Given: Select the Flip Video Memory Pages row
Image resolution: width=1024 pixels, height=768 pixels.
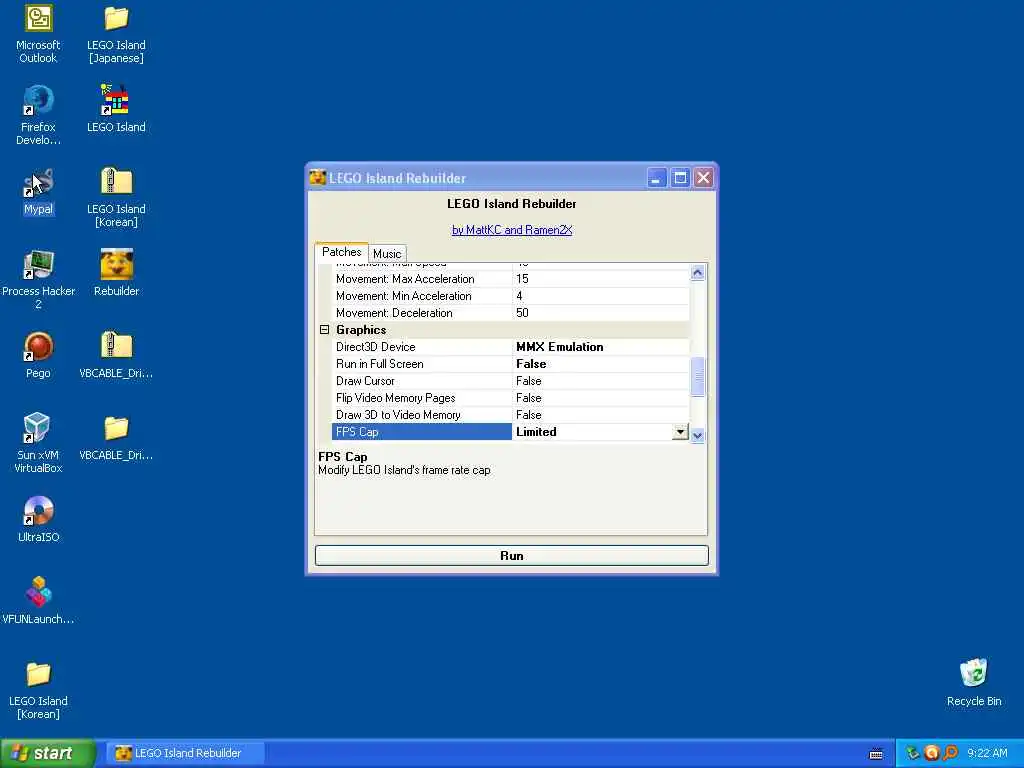Looking at the screenshot, I should click(511, 398).
